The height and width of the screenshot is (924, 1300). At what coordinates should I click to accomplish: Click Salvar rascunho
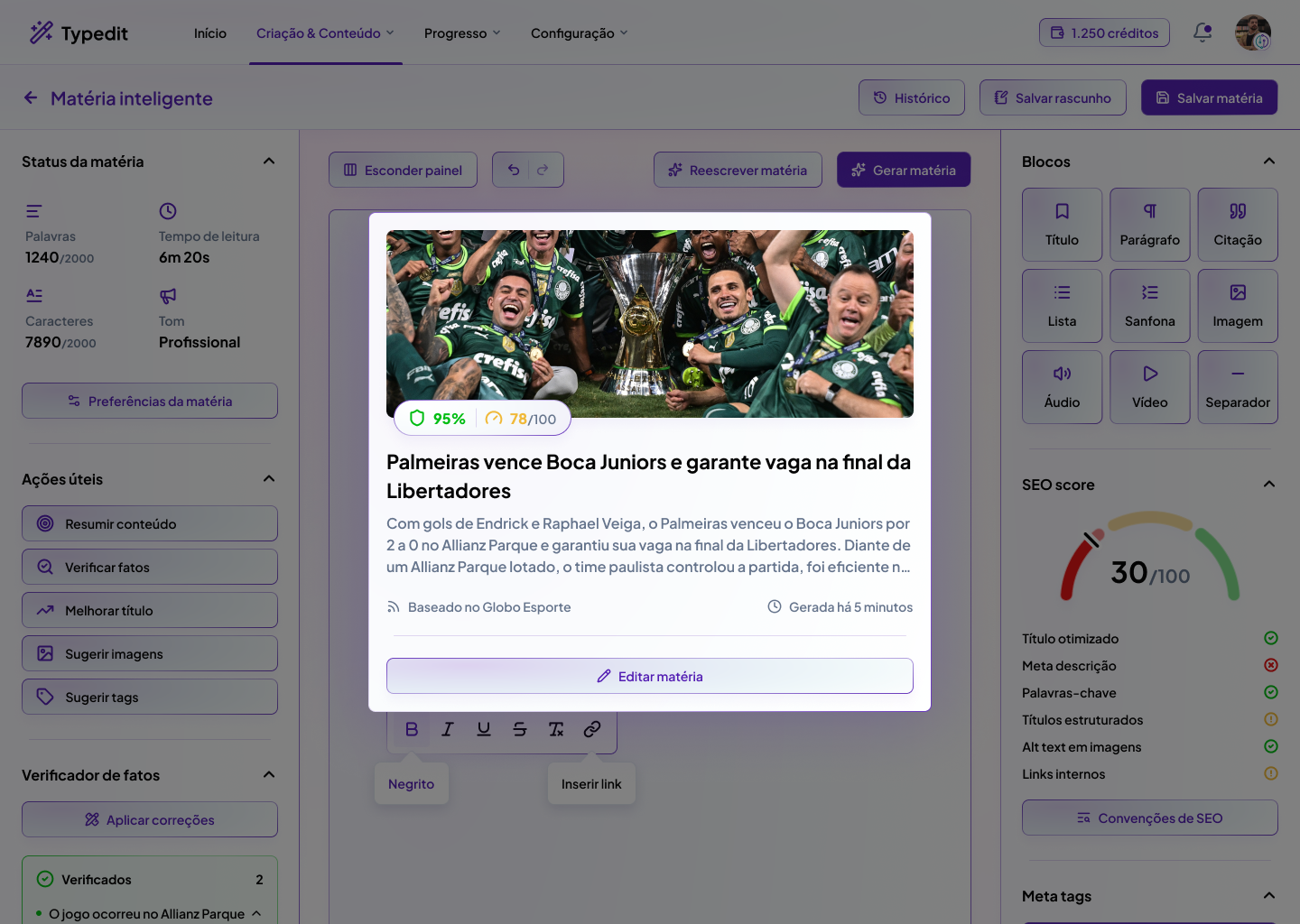click(x=1053, y=97)
